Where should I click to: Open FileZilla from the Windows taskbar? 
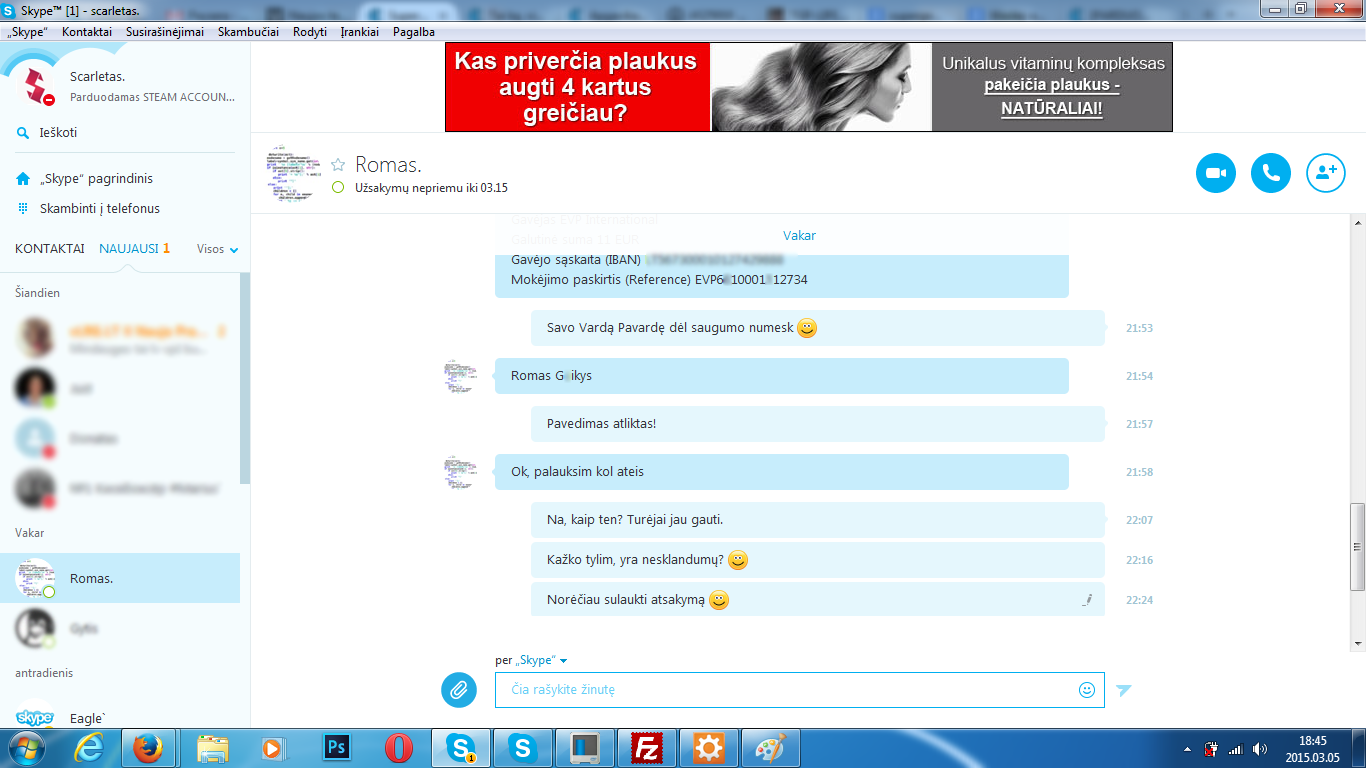(x=648, y=748)
